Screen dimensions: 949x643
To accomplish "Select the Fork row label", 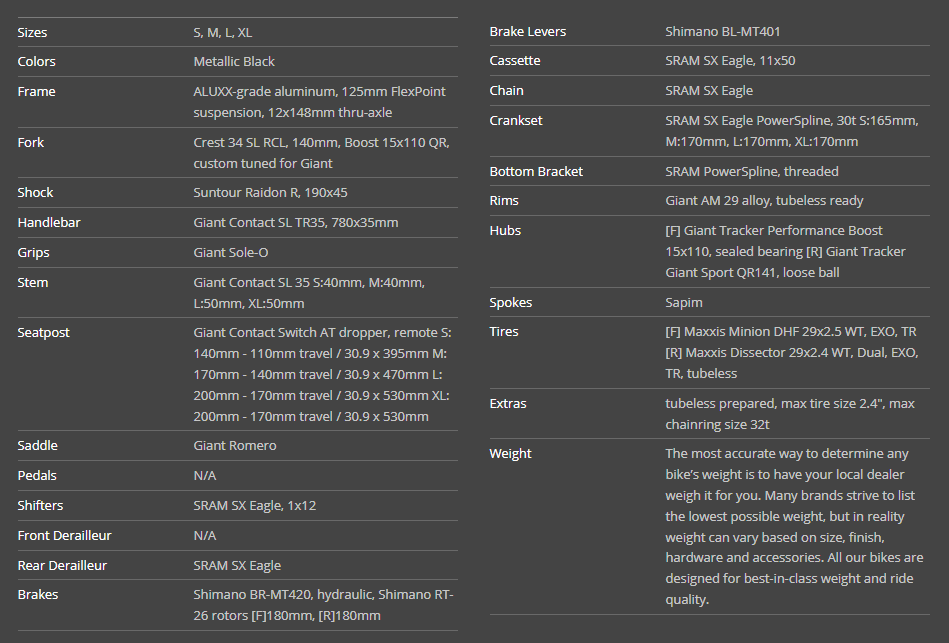I will tap(31, 143).
